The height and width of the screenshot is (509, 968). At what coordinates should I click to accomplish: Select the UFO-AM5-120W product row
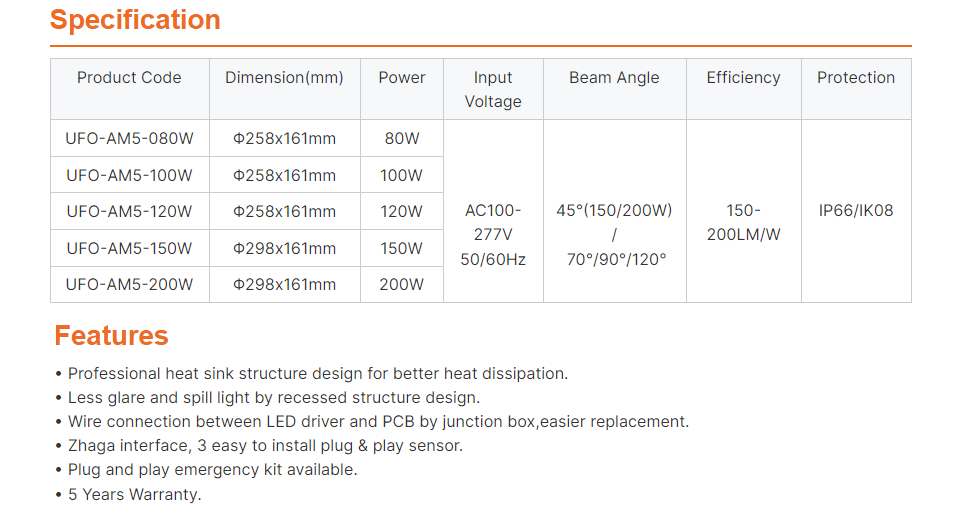click(129, 212)
